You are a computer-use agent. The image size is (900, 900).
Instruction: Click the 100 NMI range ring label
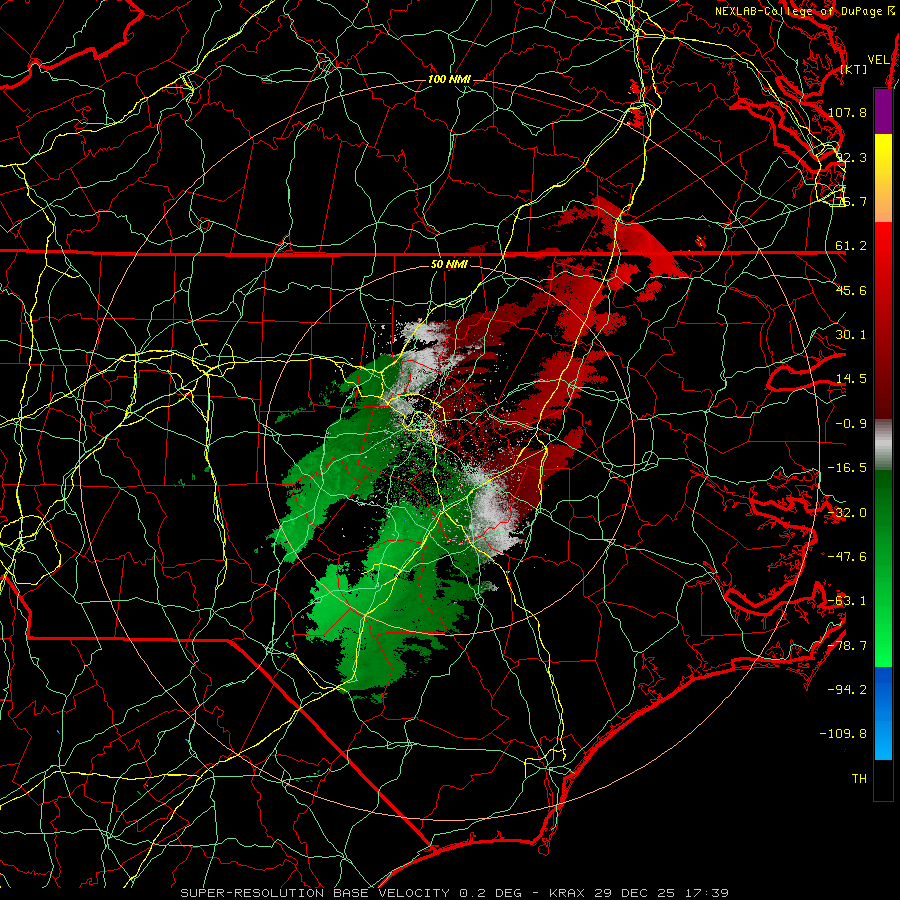click(449, 79)
